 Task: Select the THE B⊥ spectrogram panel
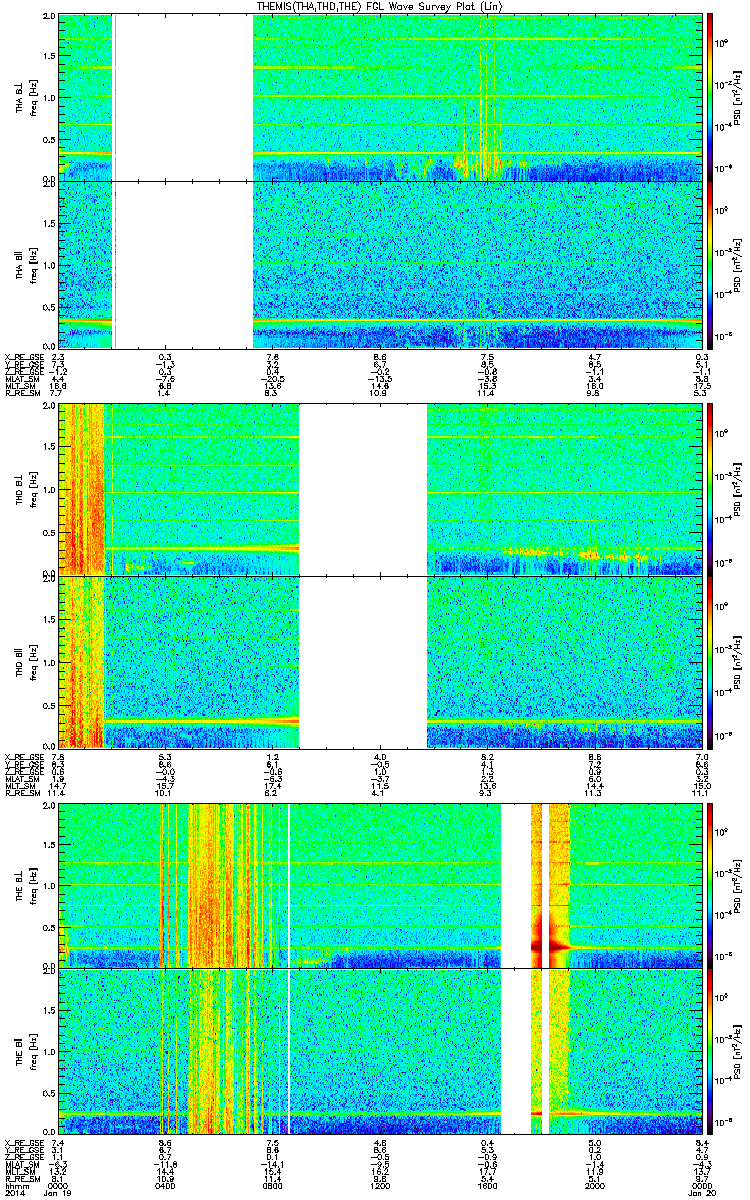[x=380, y=884]
